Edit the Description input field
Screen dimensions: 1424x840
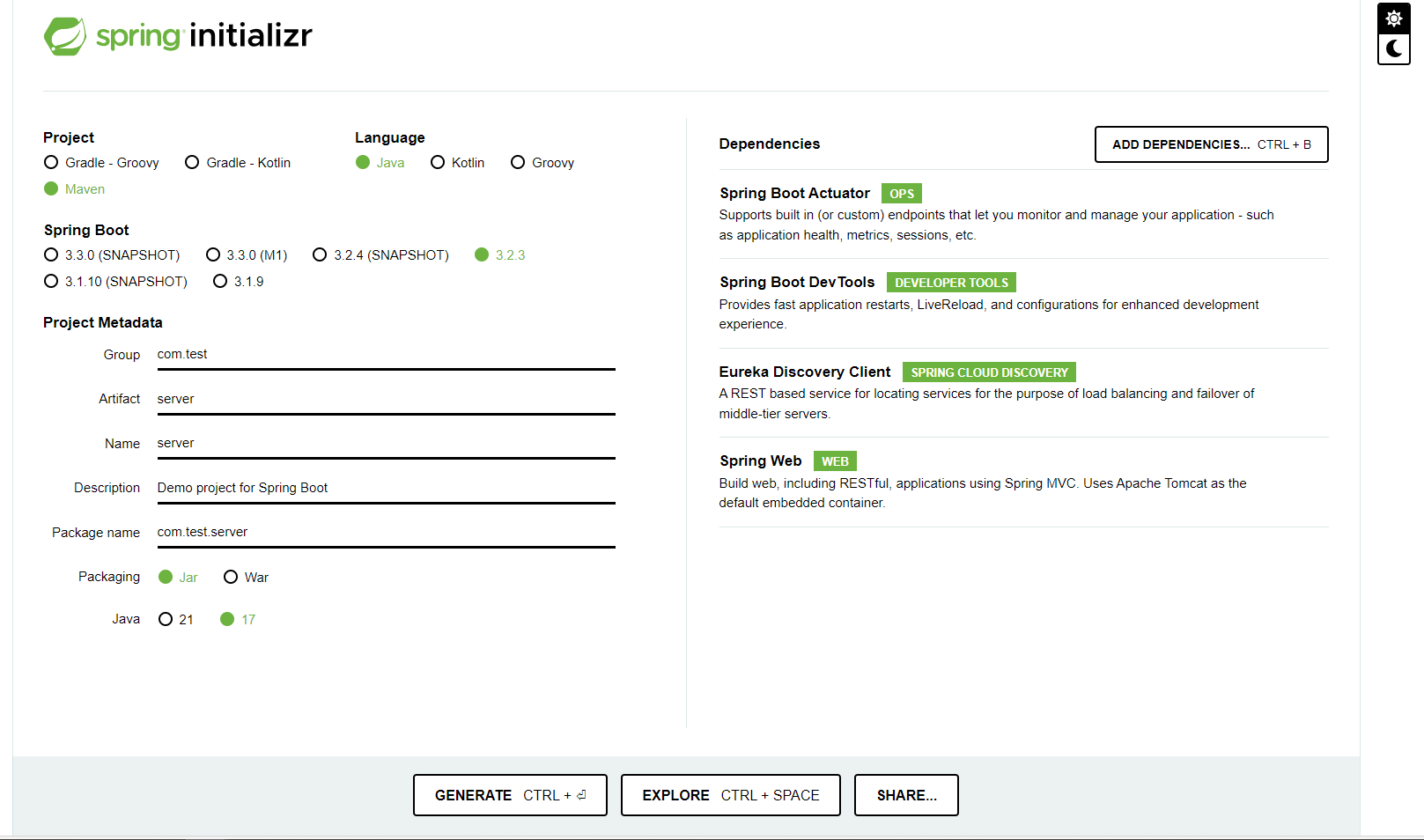(x=386, y=488)
